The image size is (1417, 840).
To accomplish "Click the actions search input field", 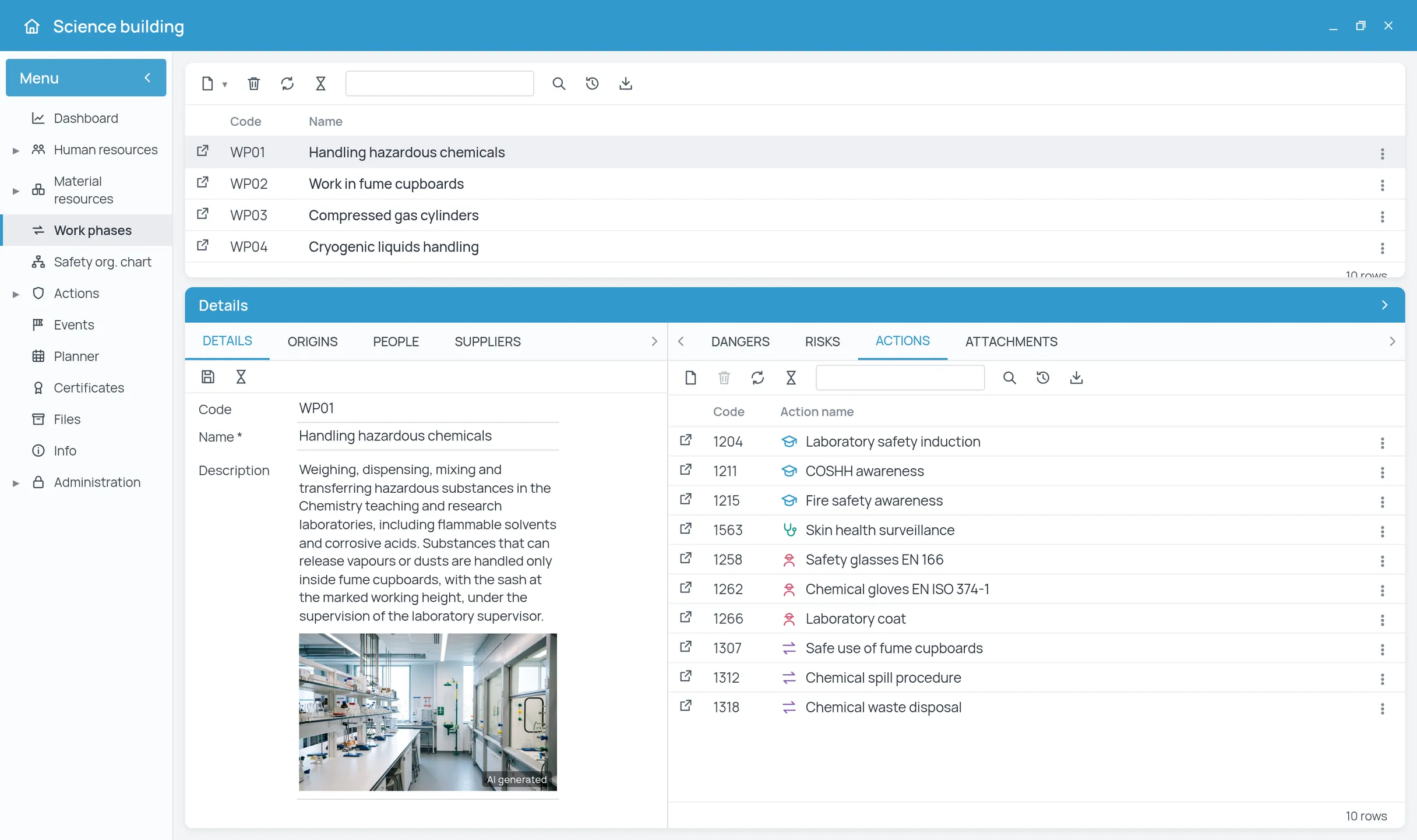I will 900,378.
